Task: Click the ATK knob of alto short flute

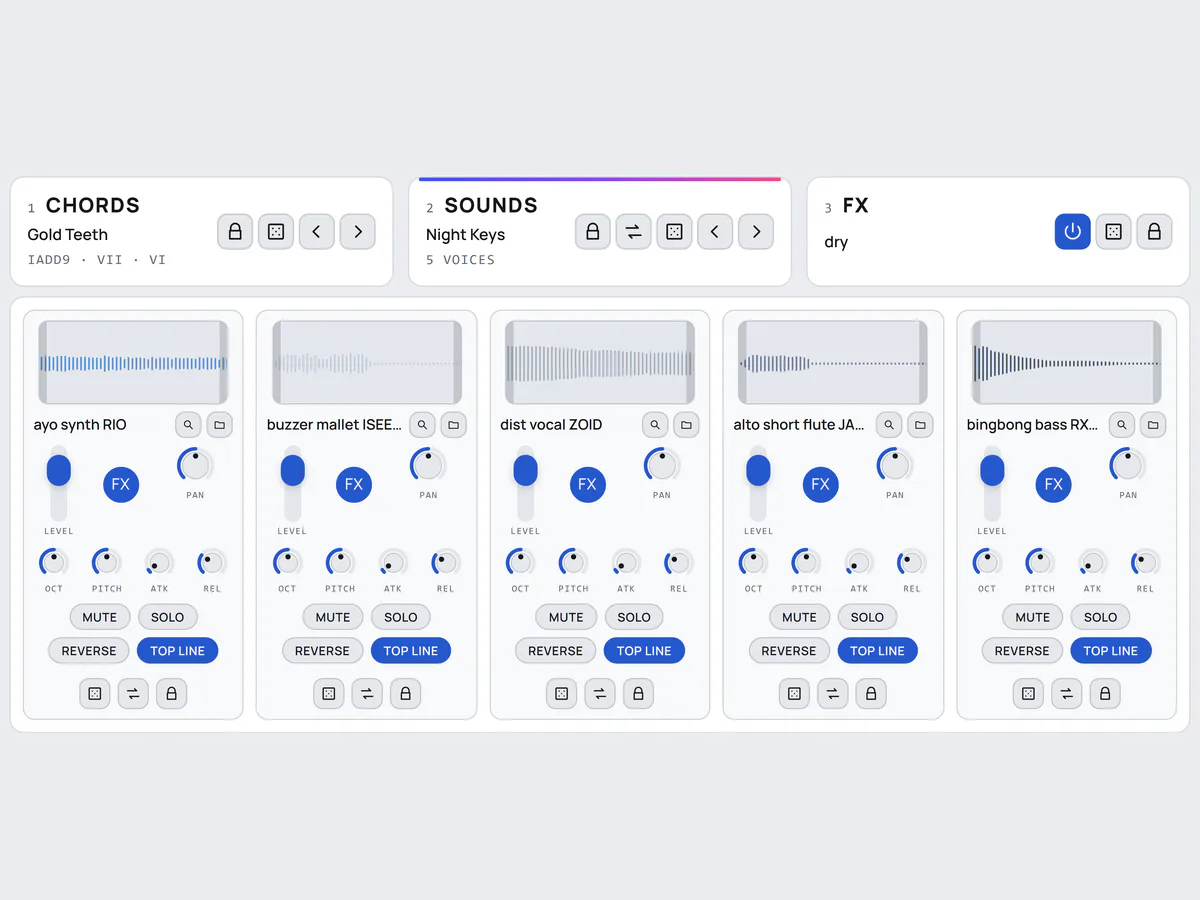Action: coord(859,562)
